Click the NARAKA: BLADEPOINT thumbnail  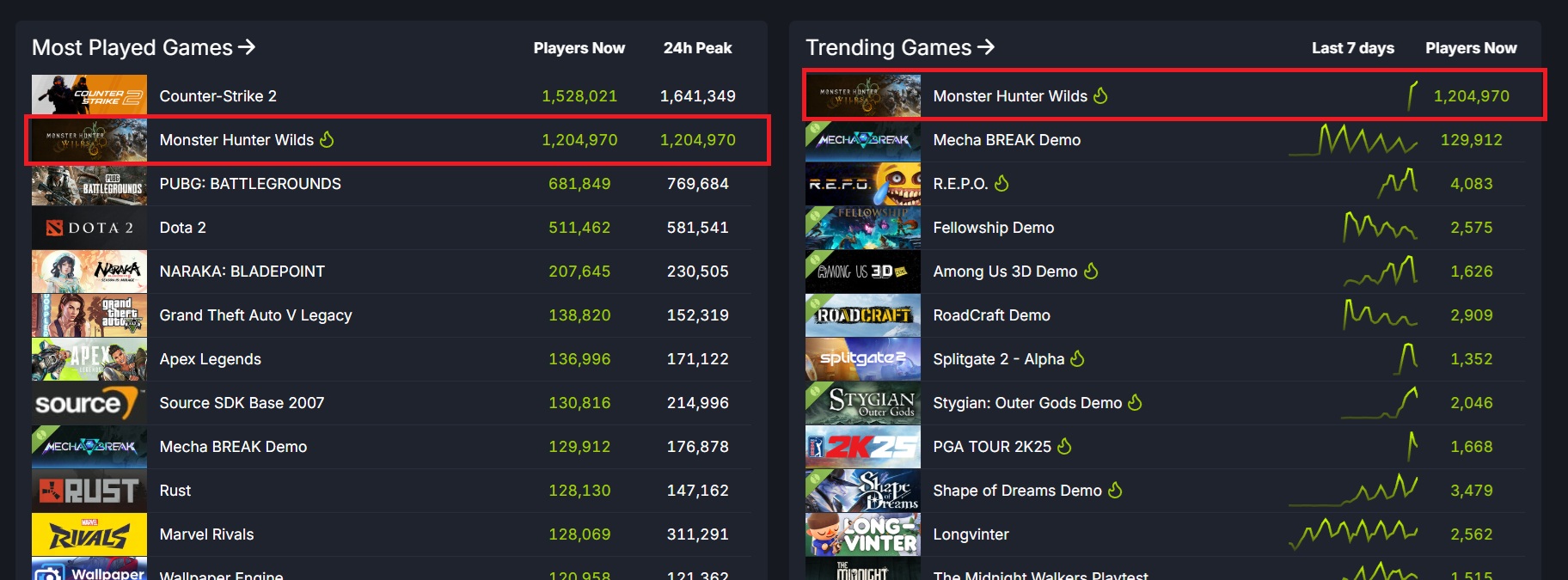point(89,271)
